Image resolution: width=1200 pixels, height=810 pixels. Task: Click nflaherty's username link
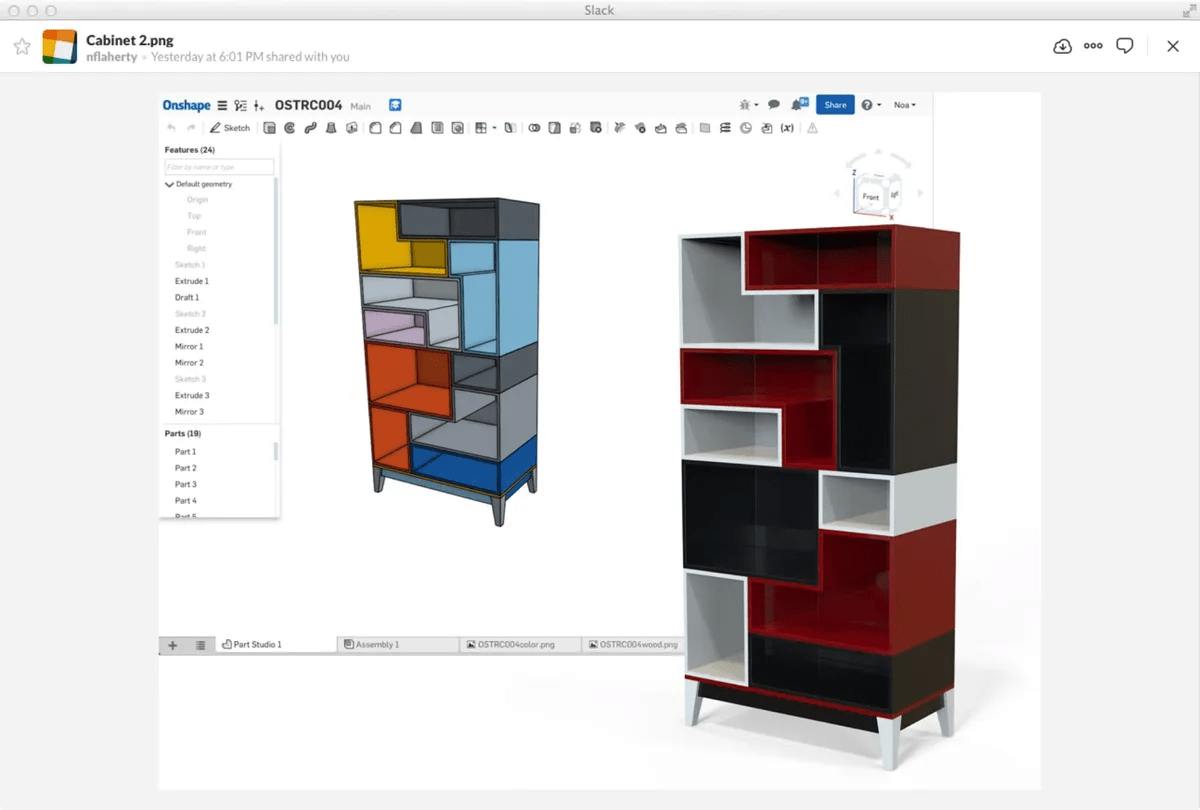coord(110,57)
